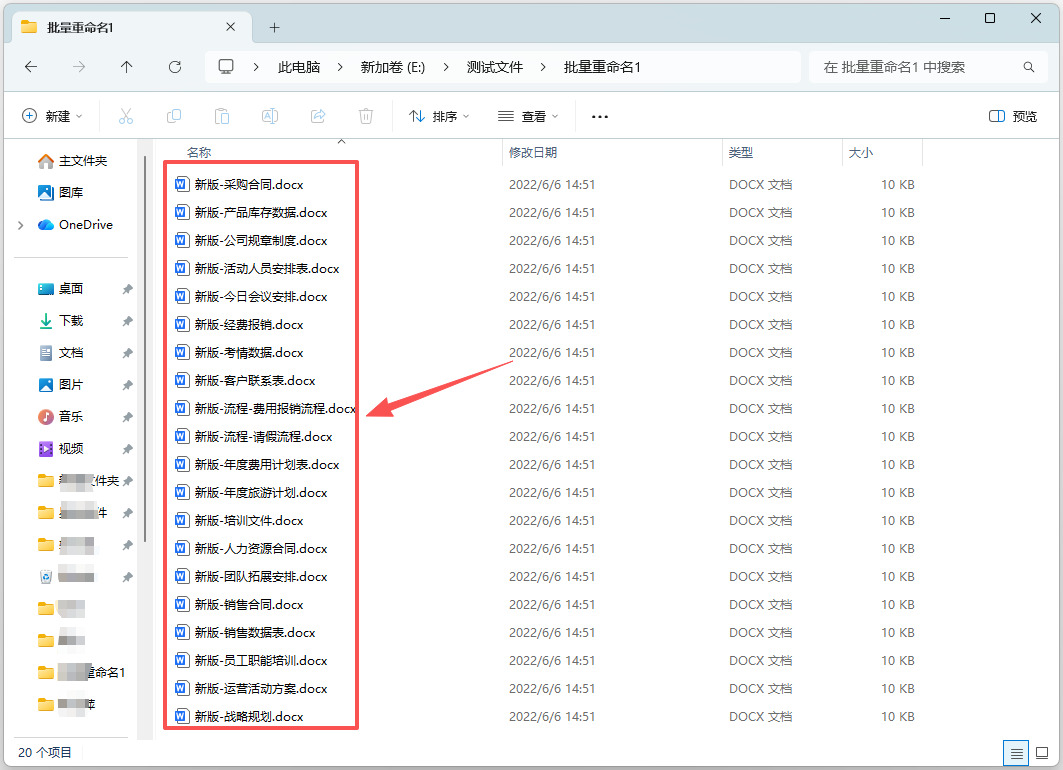Open the 排序 sort dropdown

(439, 117)
